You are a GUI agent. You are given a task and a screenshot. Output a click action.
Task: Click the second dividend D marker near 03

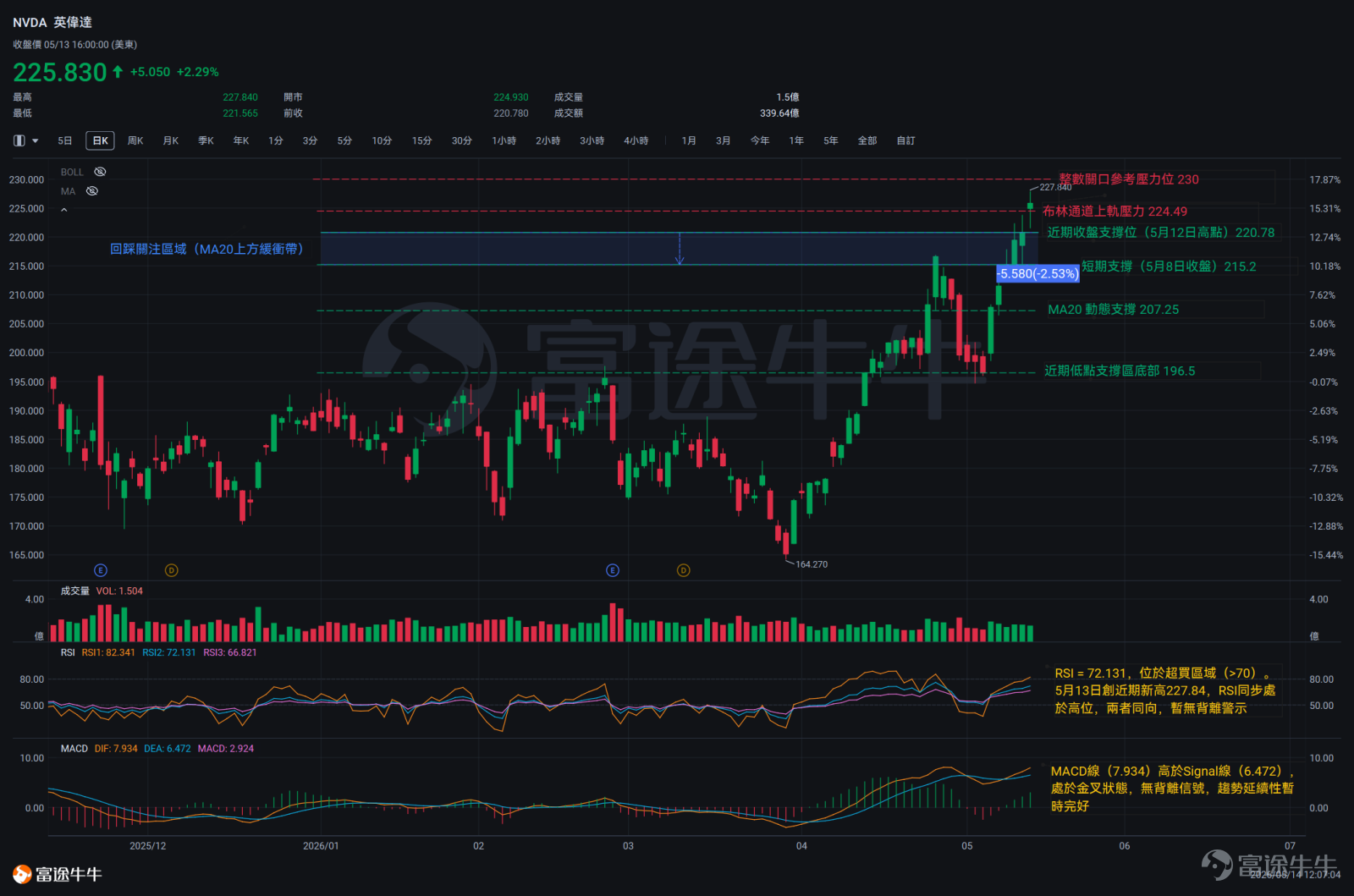[x=683, y=570]
